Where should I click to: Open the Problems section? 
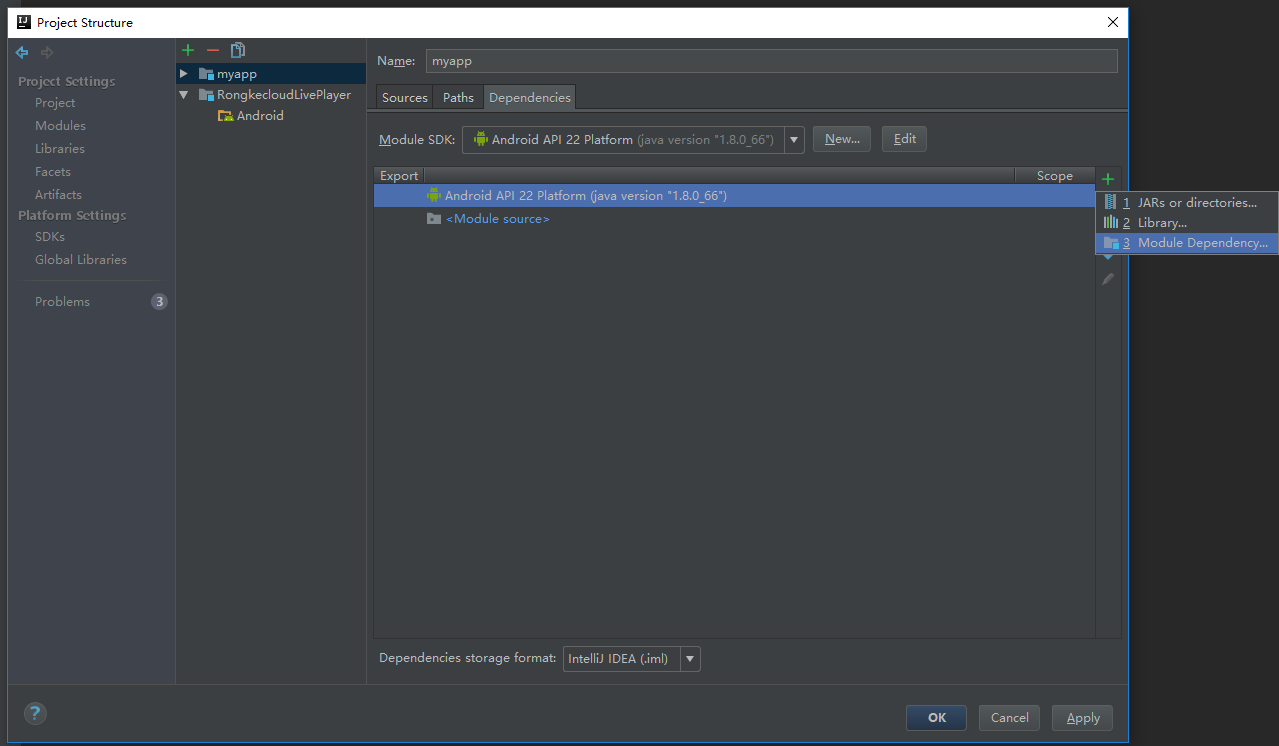[x=62, y=302]
